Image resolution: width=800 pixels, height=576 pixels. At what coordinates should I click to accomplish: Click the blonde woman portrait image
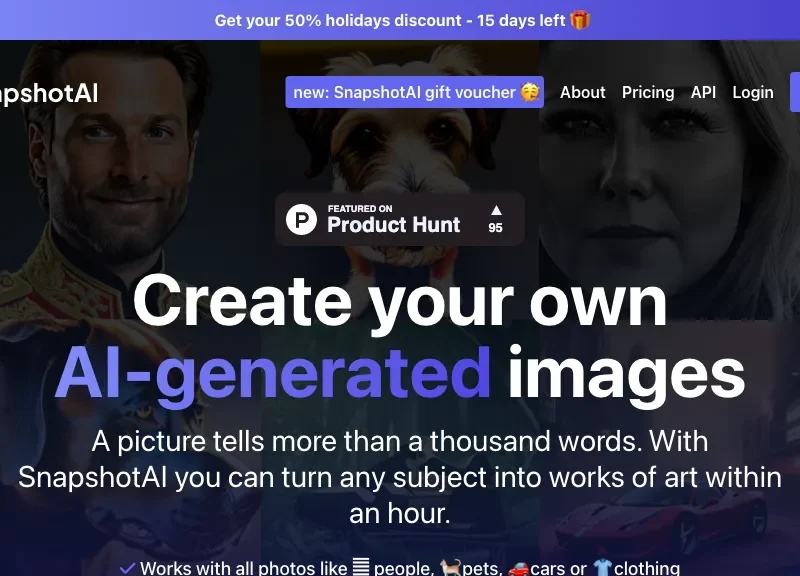click(669, 179)
